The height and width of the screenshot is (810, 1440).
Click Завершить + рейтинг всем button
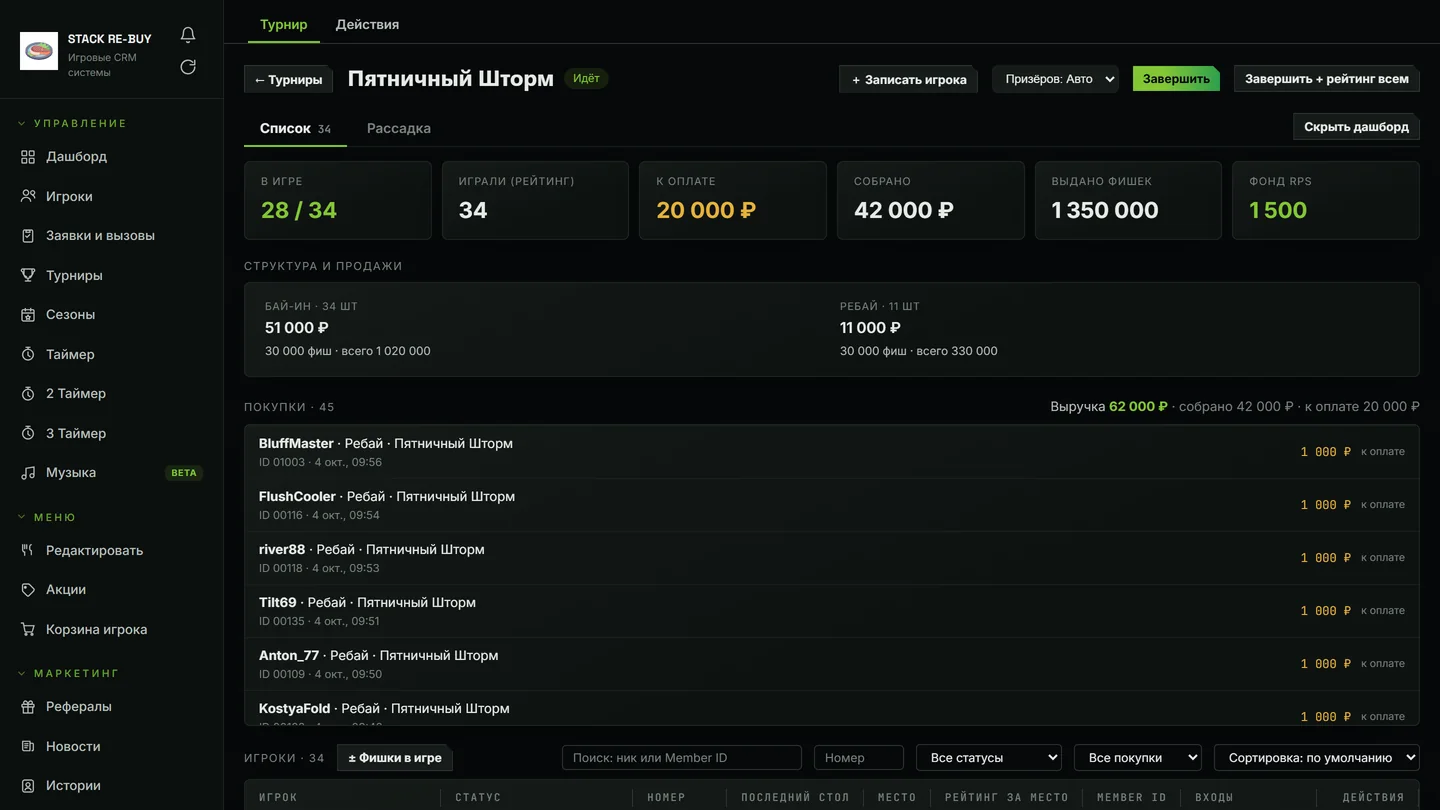point(1327,79)
